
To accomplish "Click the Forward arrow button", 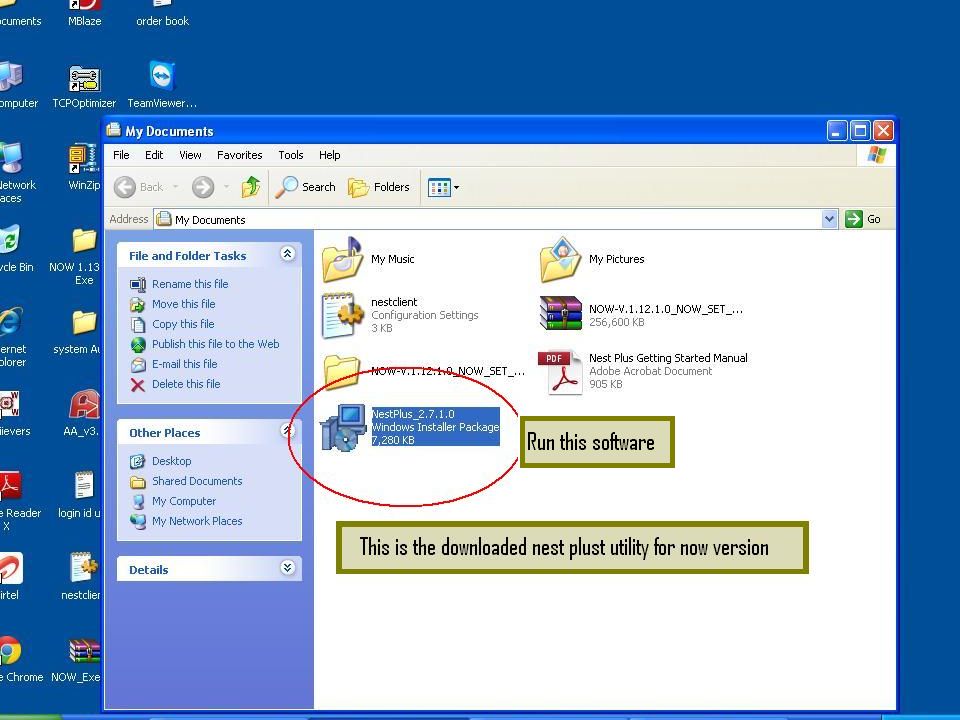I will (x=203, y=187).
